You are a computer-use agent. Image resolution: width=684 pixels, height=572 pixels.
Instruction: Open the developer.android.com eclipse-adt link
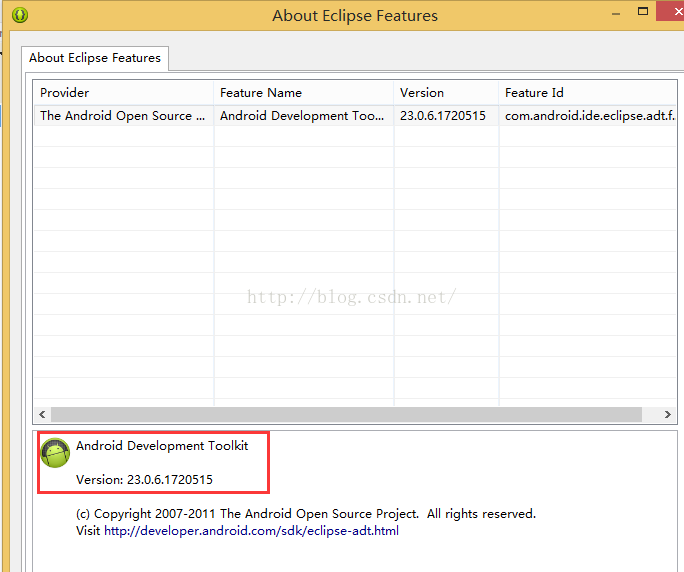(251, 531)
